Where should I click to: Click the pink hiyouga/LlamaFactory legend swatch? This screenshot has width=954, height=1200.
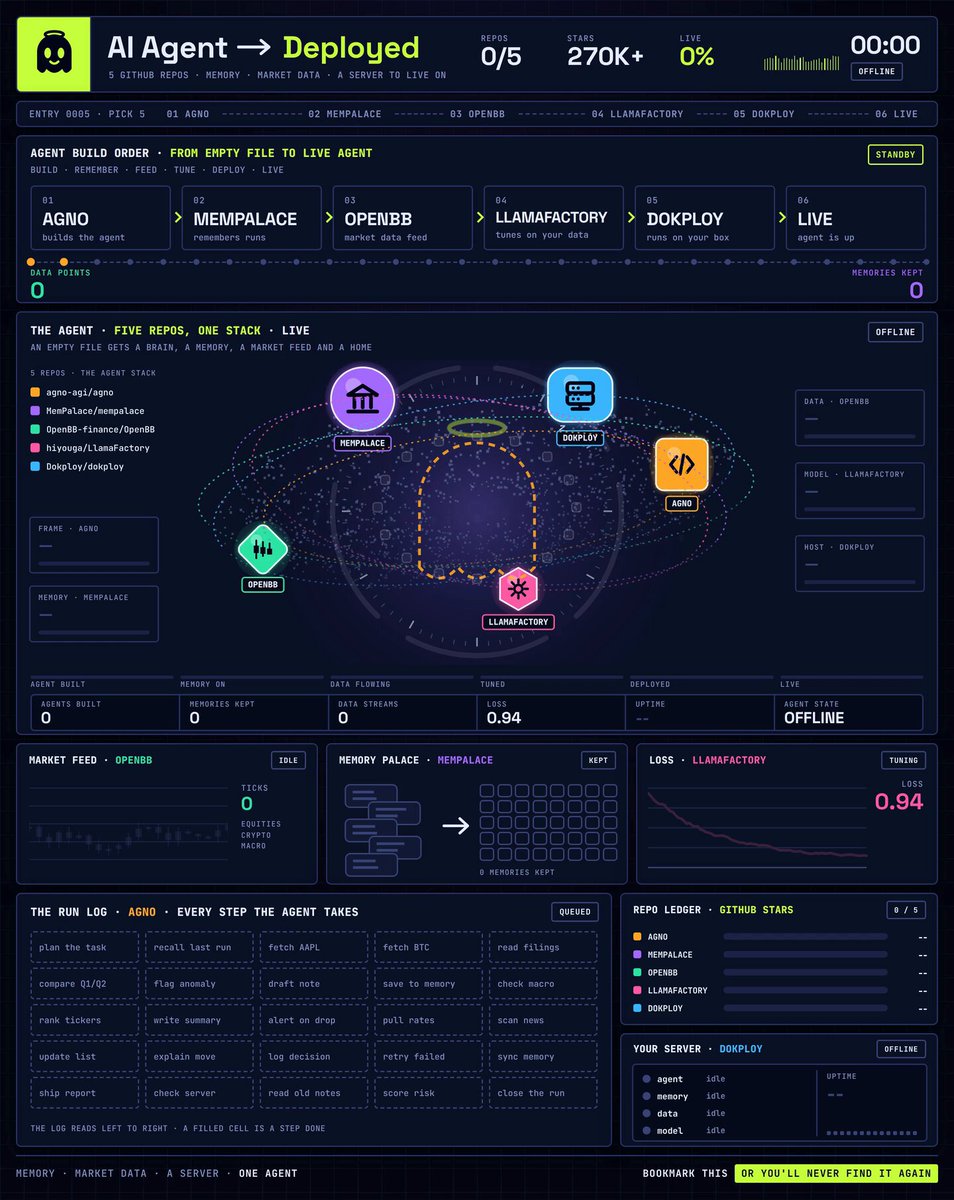coord(35,448)
